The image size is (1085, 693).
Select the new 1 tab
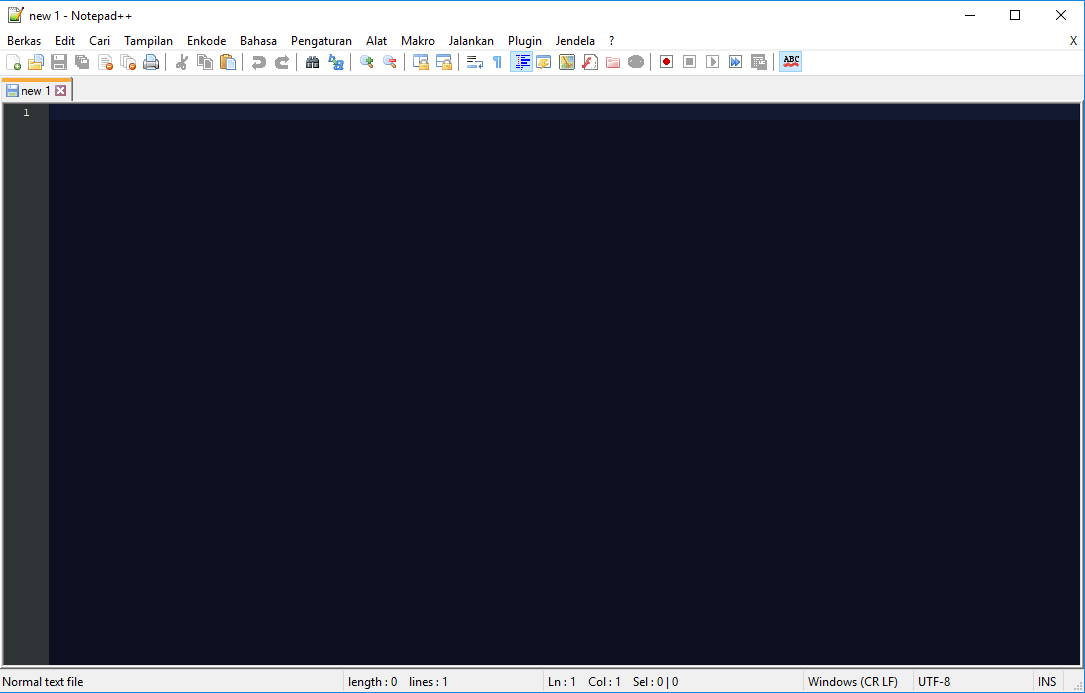pos(32,89)
